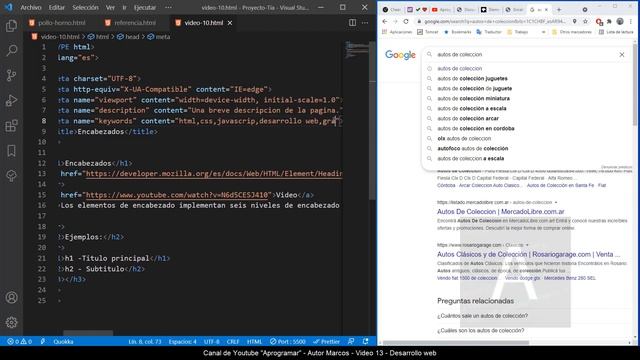Screen dimensions: 640x360
Task: Click the Port: 5500 Live Server status
Action: (288, 342)
